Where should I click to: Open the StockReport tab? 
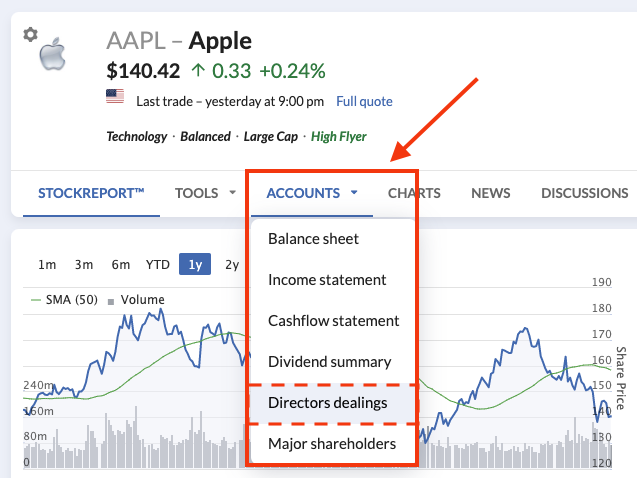tap(91, 193)
